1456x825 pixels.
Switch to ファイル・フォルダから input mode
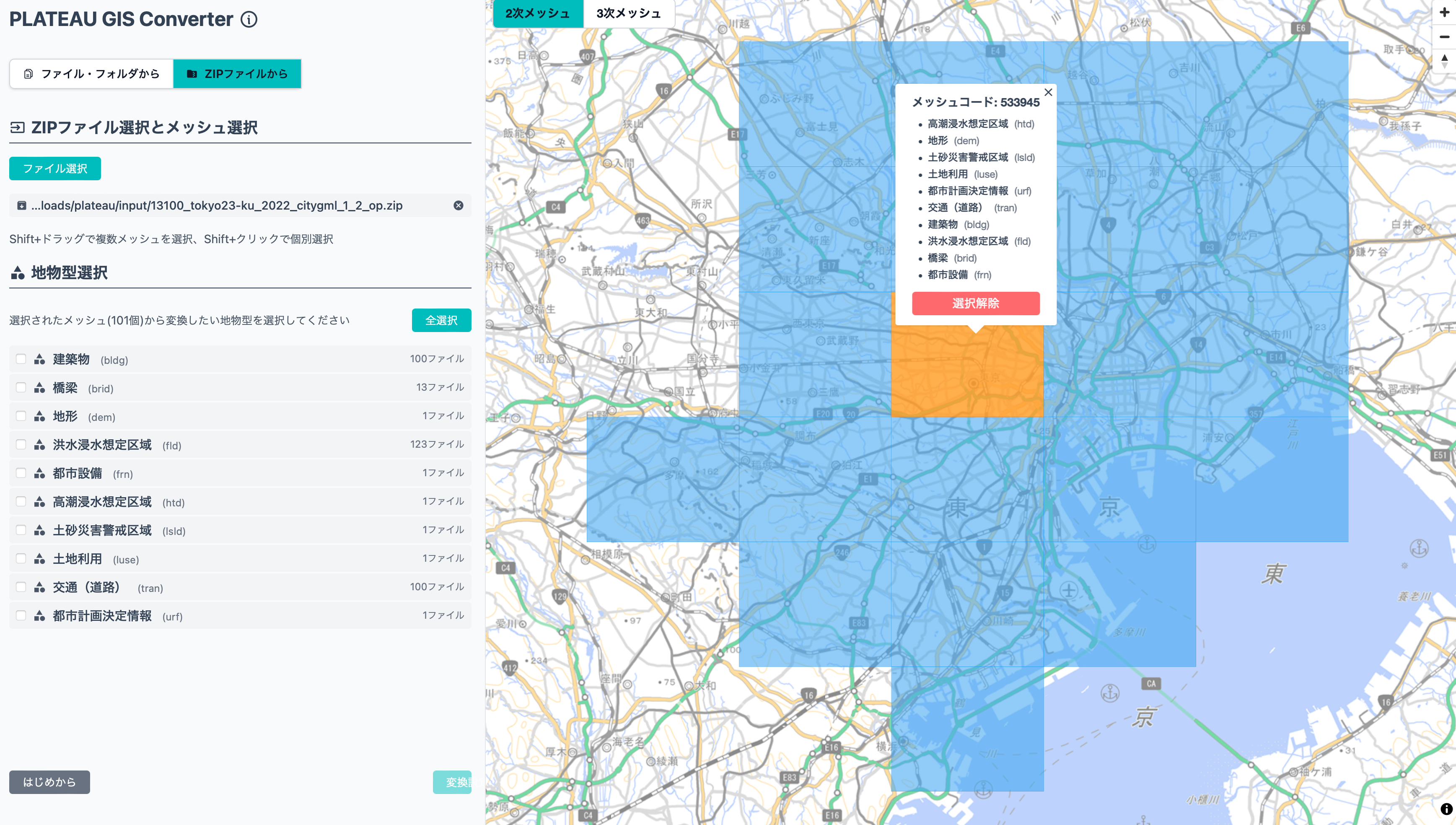[x=92, y=74]
